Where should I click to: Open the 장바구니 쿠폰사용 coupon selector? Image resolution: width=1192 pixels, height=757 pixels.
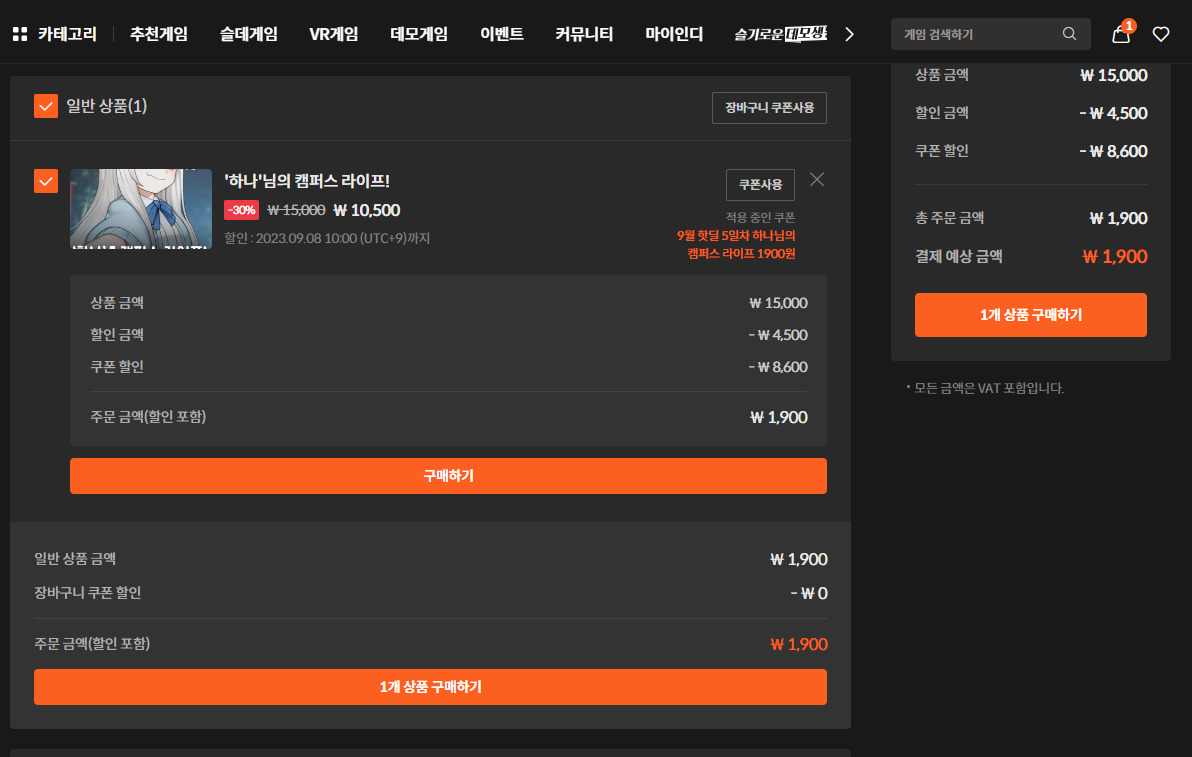click(769, 108)
